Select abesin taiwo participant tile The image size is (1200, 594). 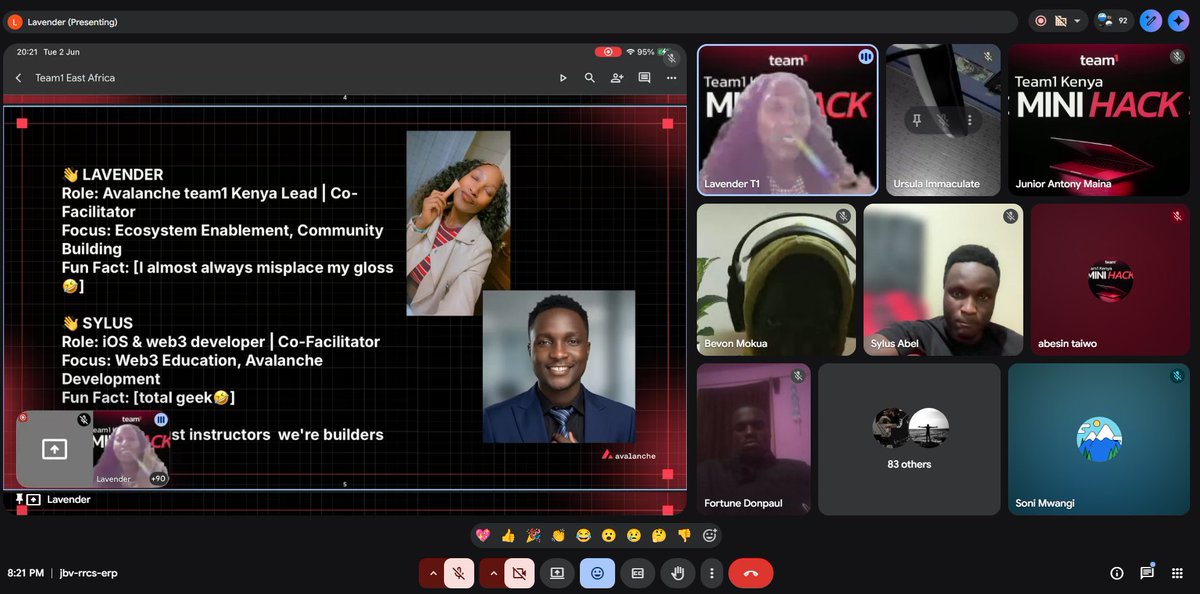coord(1110,279)
